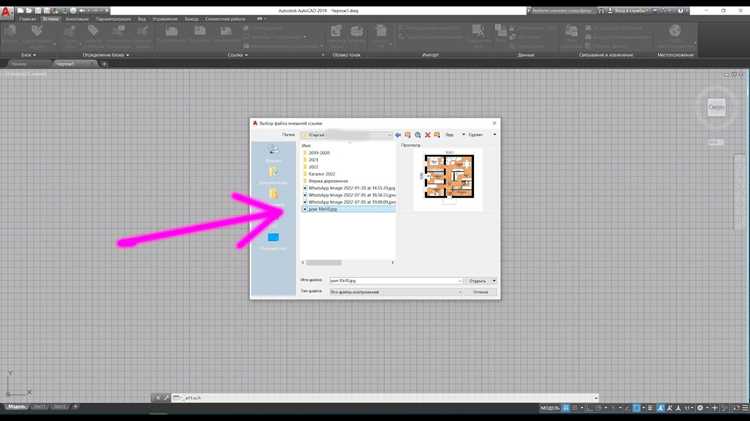This screenshot has height=421, width=750.
Task: Expand the Ссылка ribbon panel
Action: coord(237,55)
